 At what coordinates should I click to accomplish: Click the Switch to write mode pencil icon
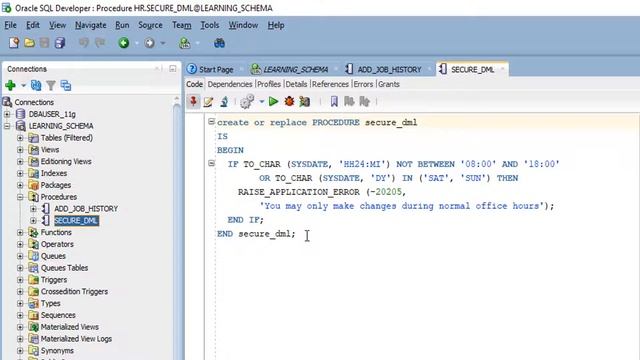click(208, 102)
